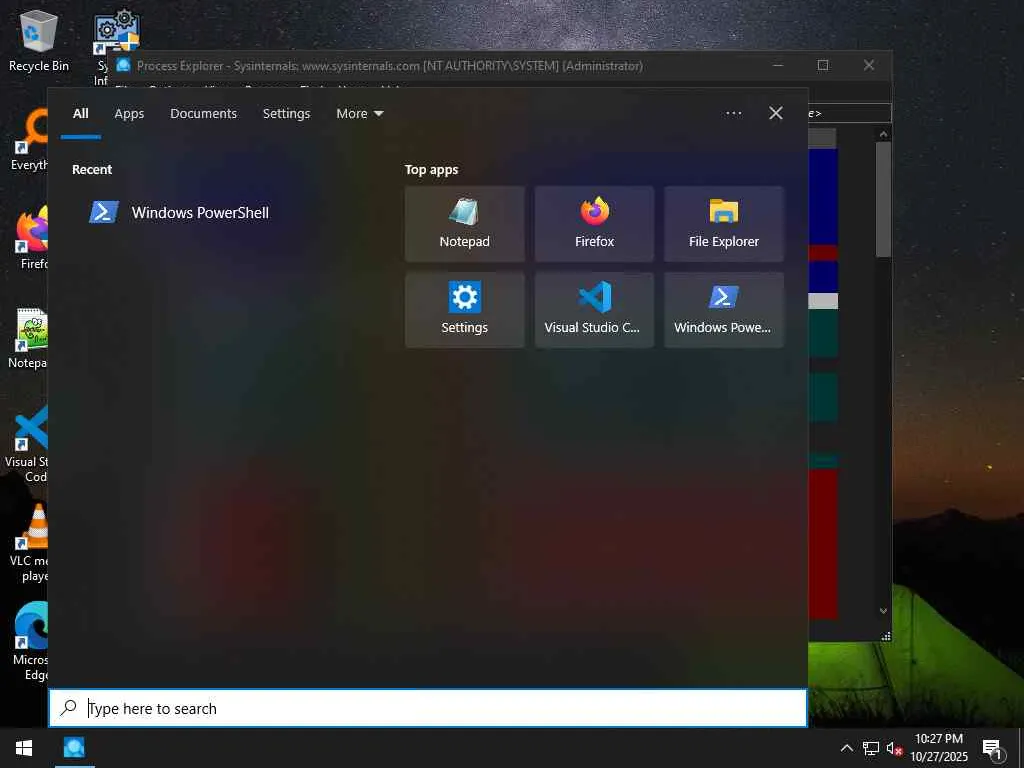Screen dimensions: 1024x768
Task: Launch Firefox from Top apps tile
Action: pos(594,224)
